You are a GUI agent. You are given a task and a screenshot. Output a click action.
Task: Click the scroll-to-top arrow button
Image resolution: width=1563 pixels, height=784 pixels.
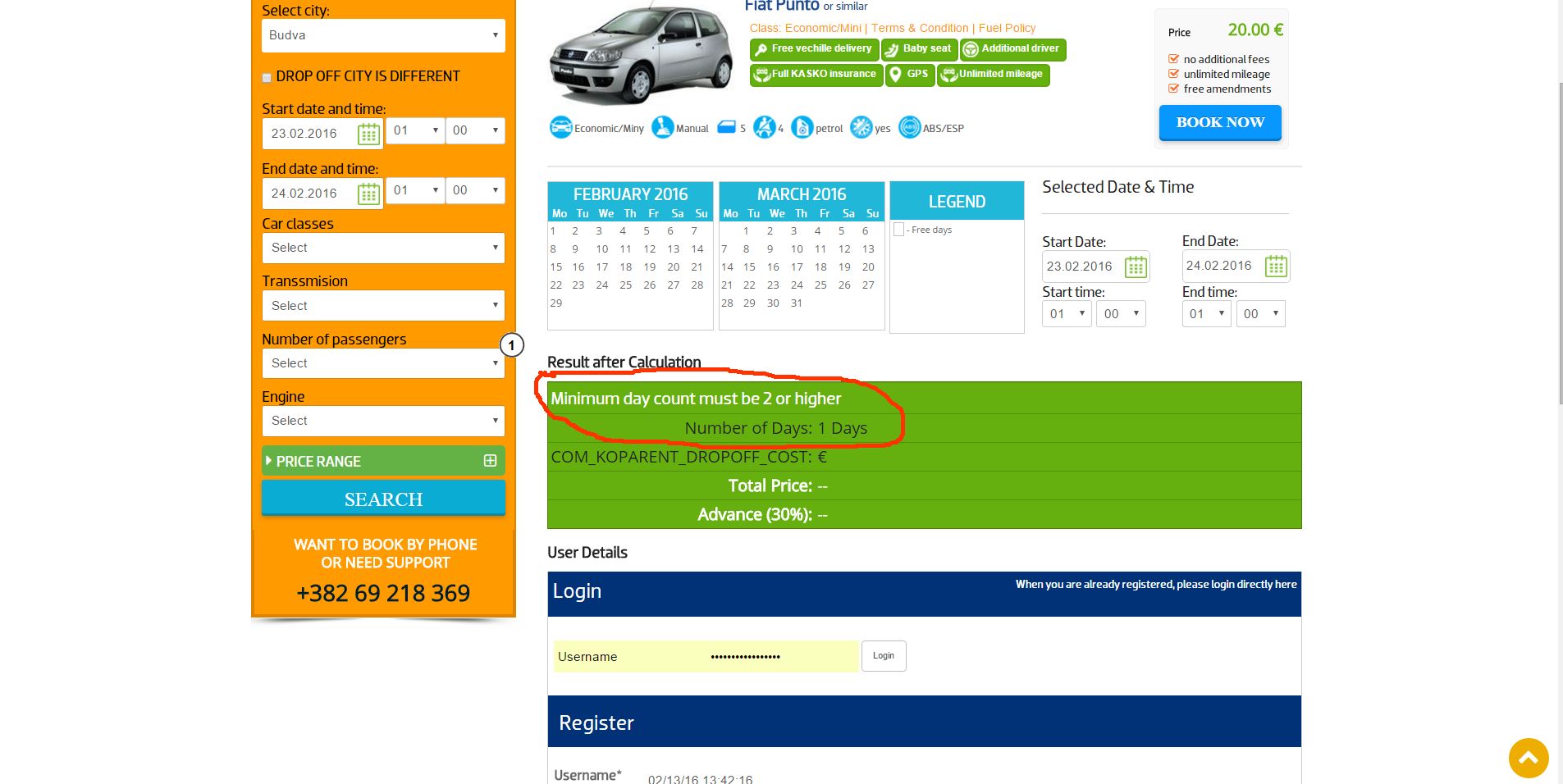1529,758
